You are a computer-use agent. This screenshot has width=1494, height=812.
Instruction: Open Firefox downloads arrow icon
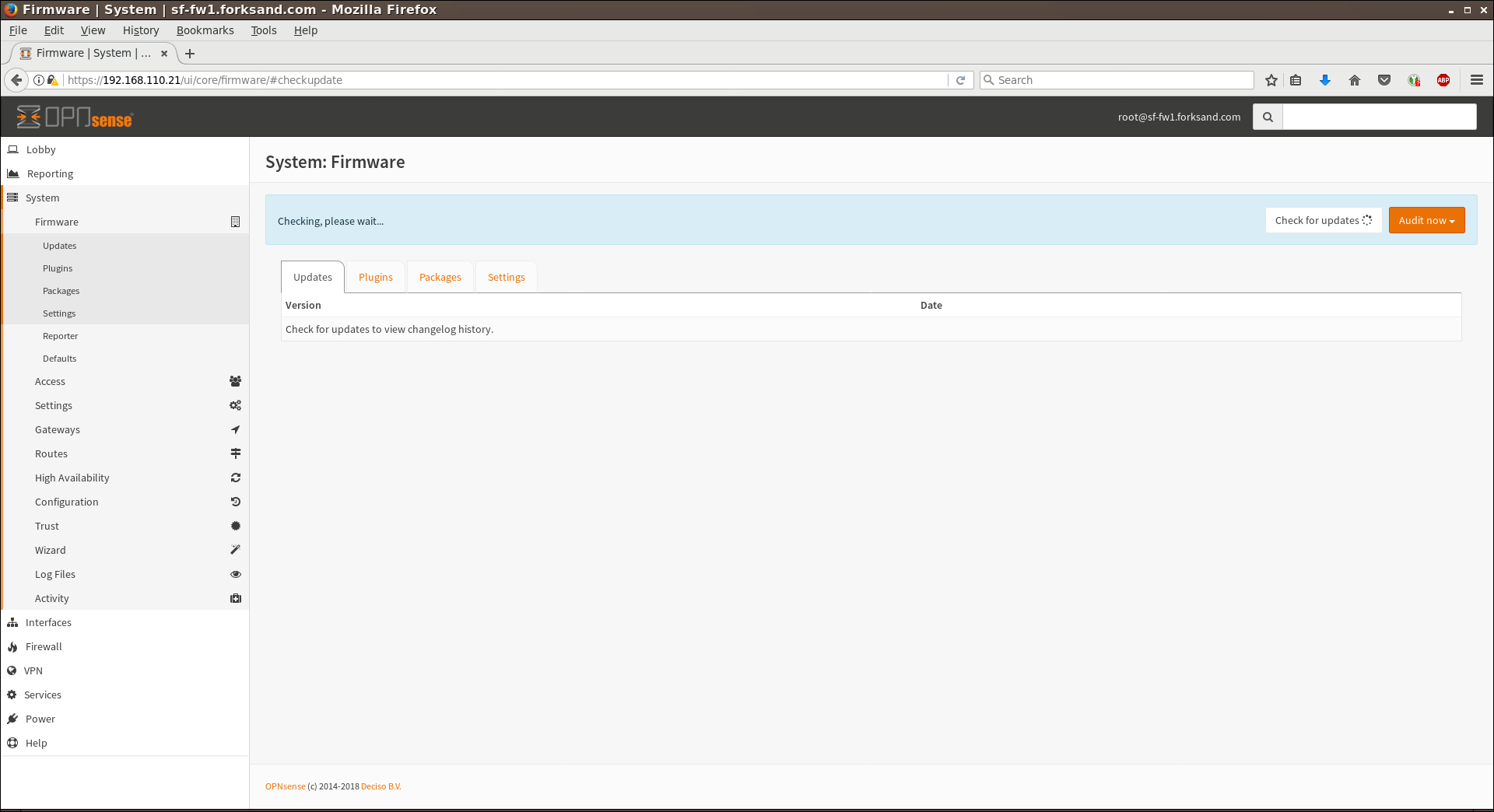[1325, 80]
